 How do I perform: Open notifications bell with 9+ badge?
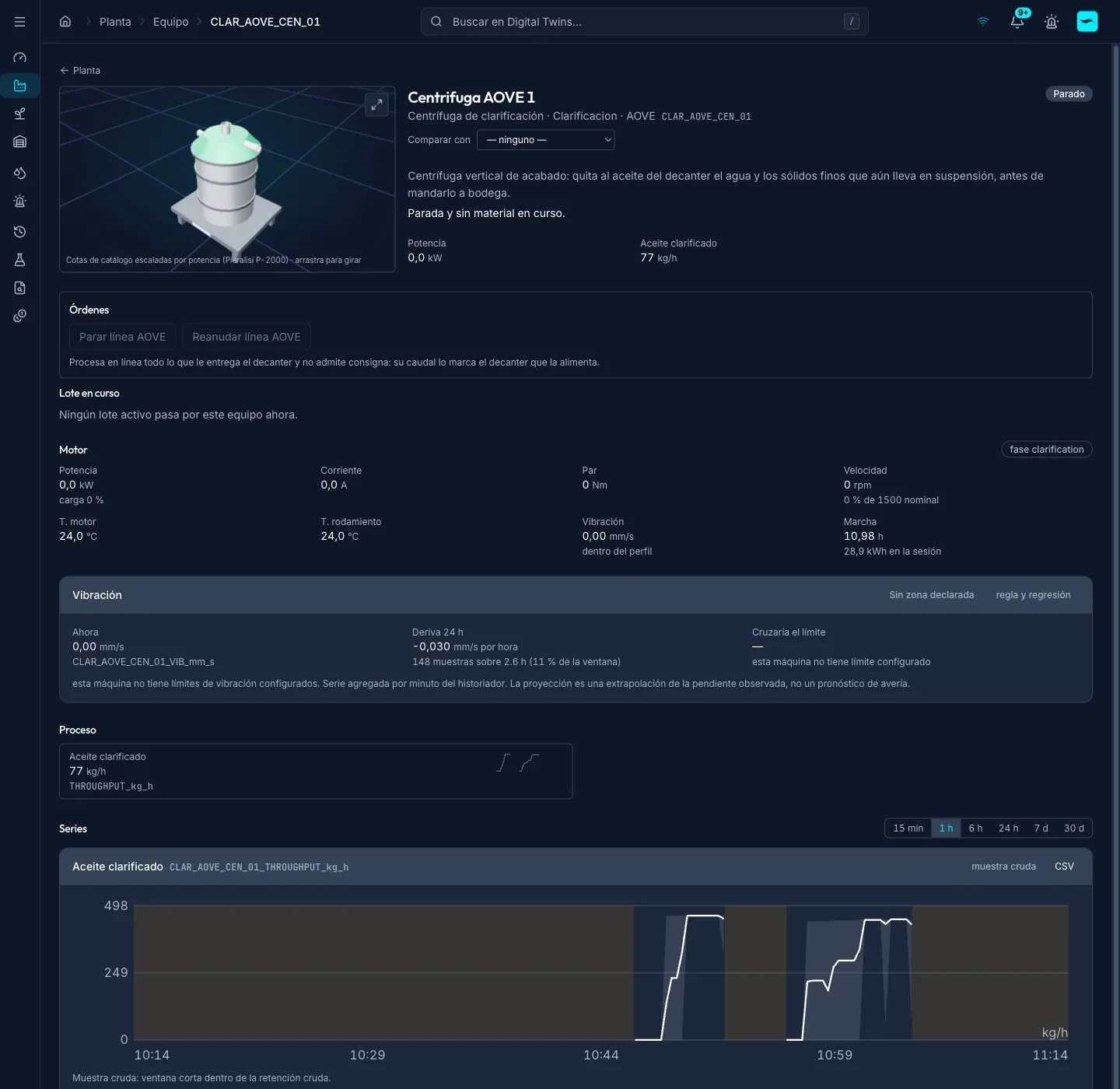[1017, 22]
